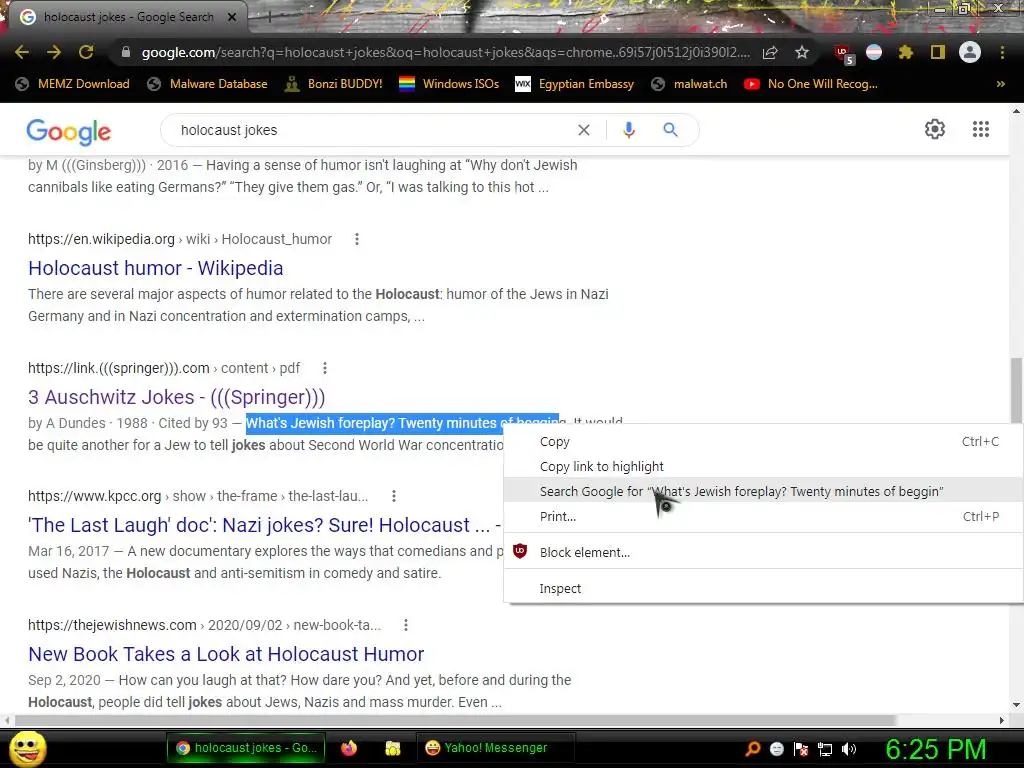Open the three-dot menu for the Springer result

pos(325,368)
